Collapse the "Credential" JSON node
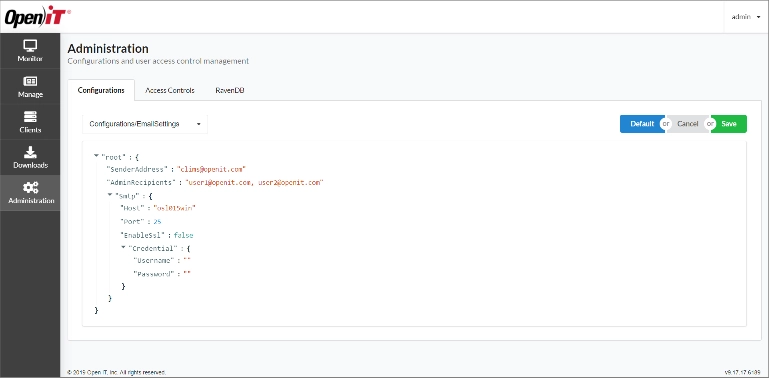The width and height of the screenshot is (769, 378). [x=124, y=247]
